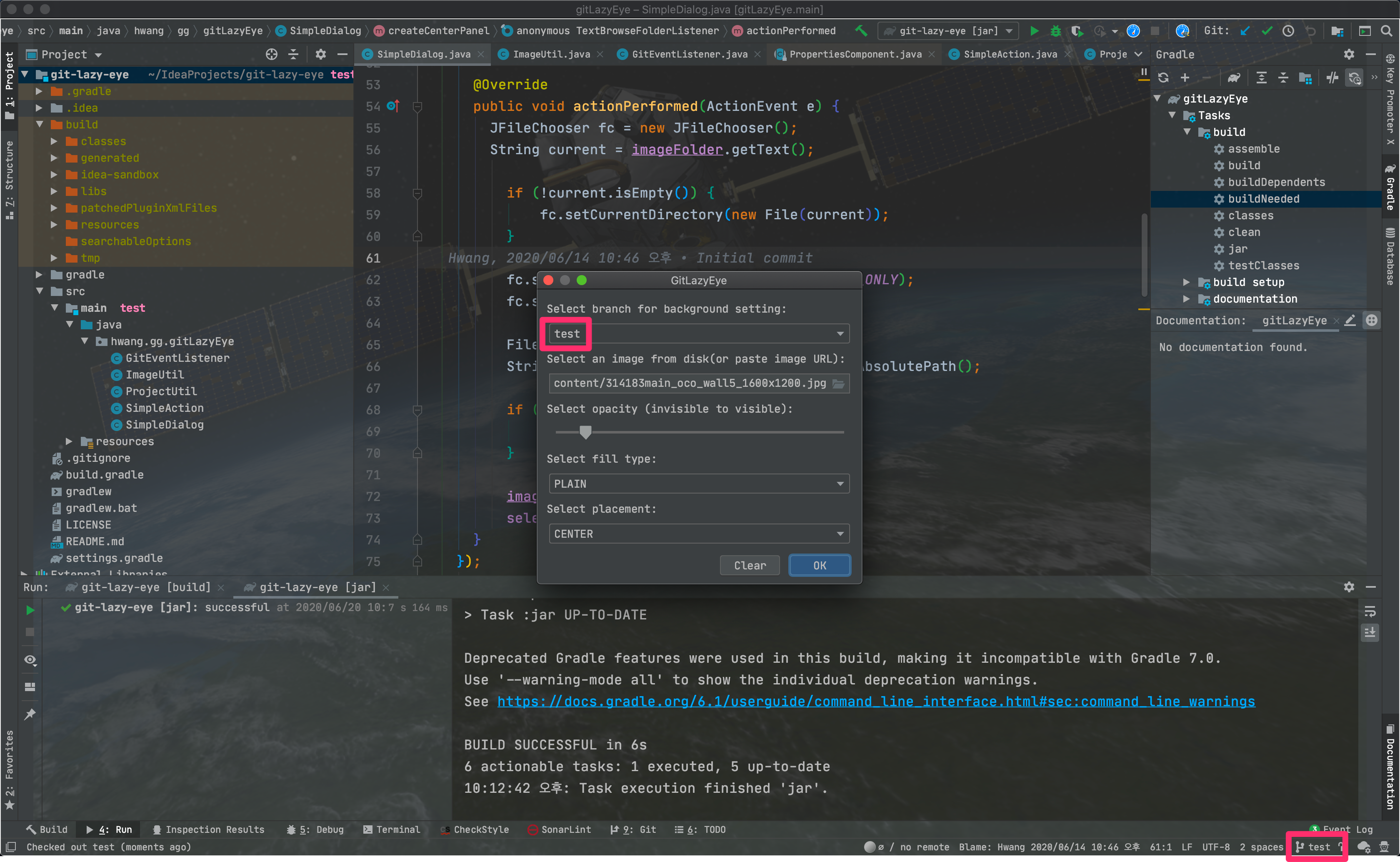Image resolution: width=1400 pixels, height=862 pixels.
Task: Commit changes with Git green checkmark
Action: (1266, 31)
